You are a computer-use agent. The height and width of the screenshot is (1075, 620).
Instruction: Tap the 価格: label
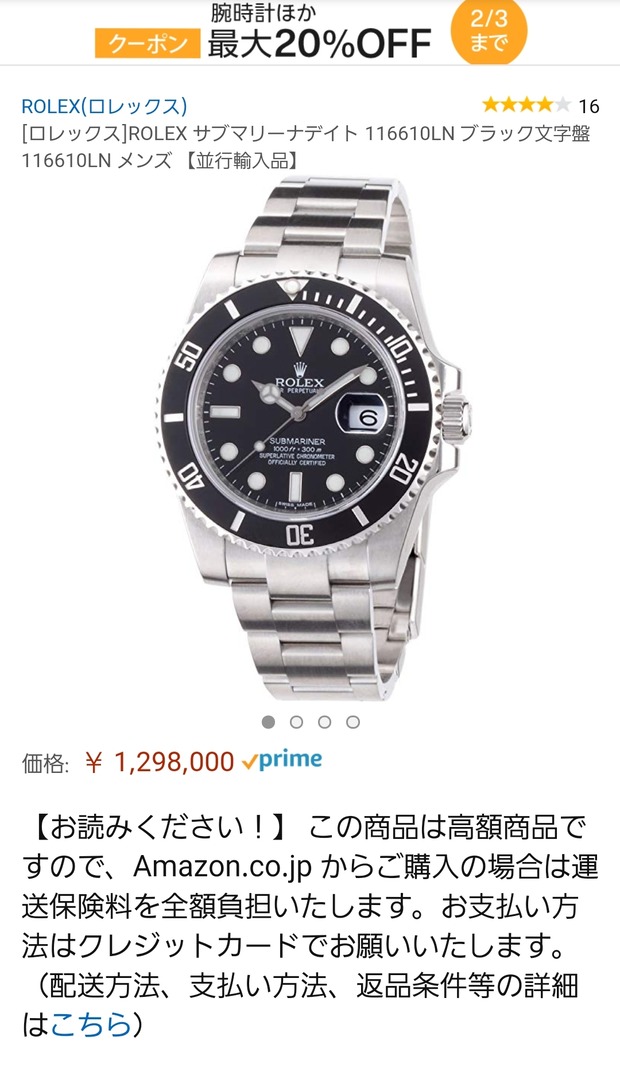(x=45, y=763)
